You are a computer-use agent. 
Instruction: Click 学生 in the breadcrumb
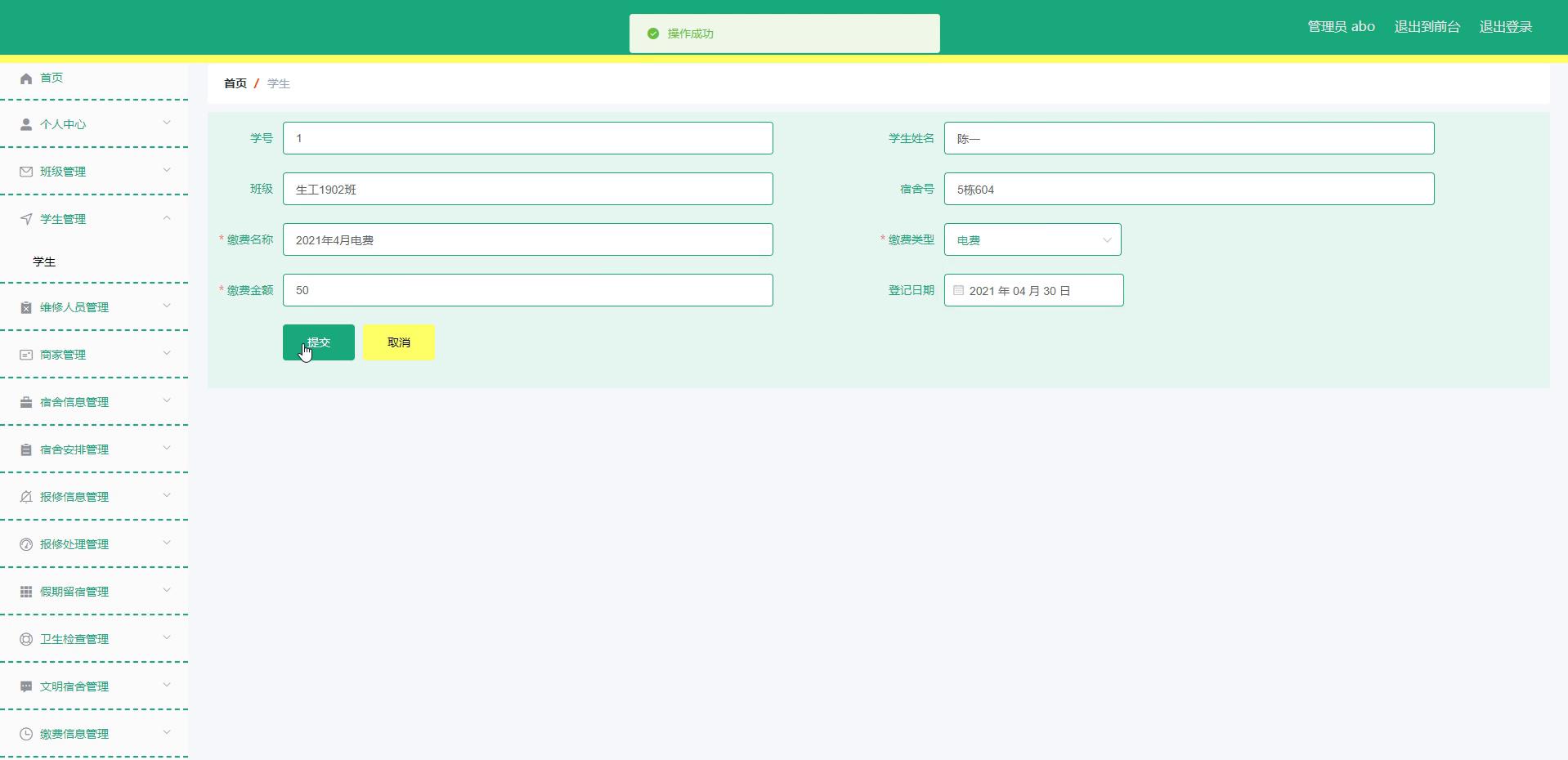point(279,83)
